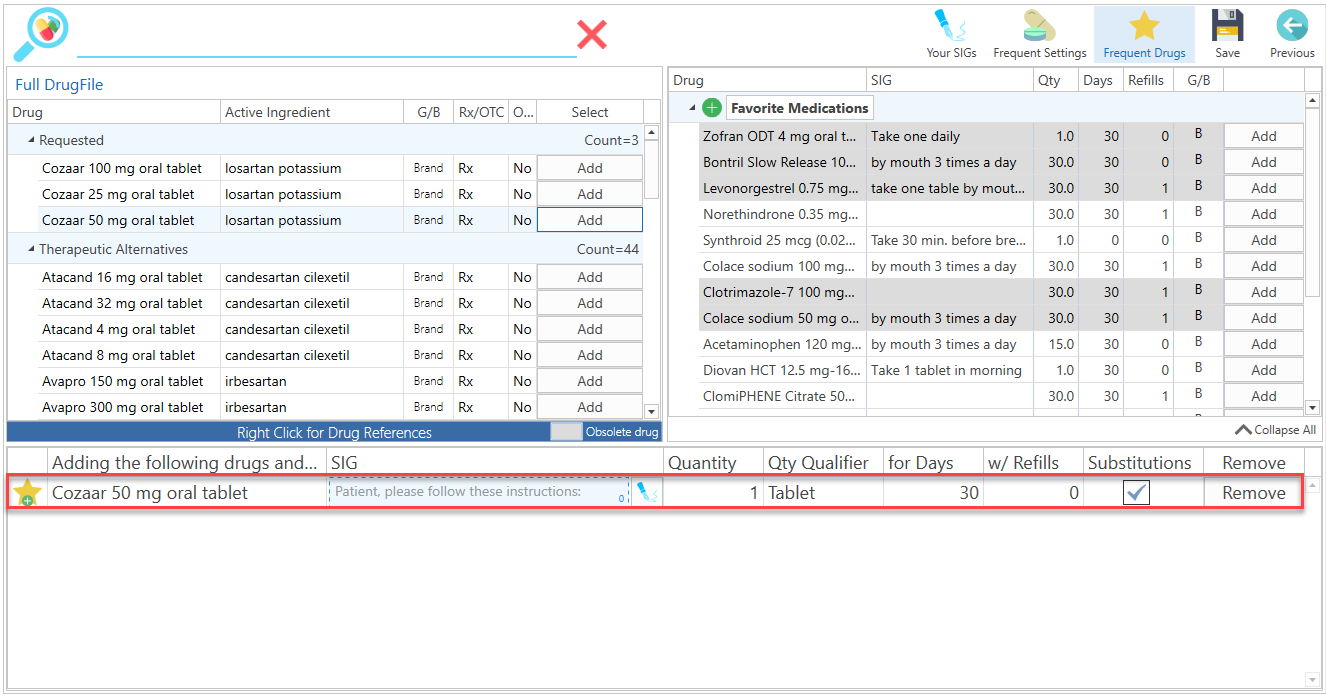Add favorite Norethindrone 0.35 mg
1327x696 pixels.
(1264, 214)
